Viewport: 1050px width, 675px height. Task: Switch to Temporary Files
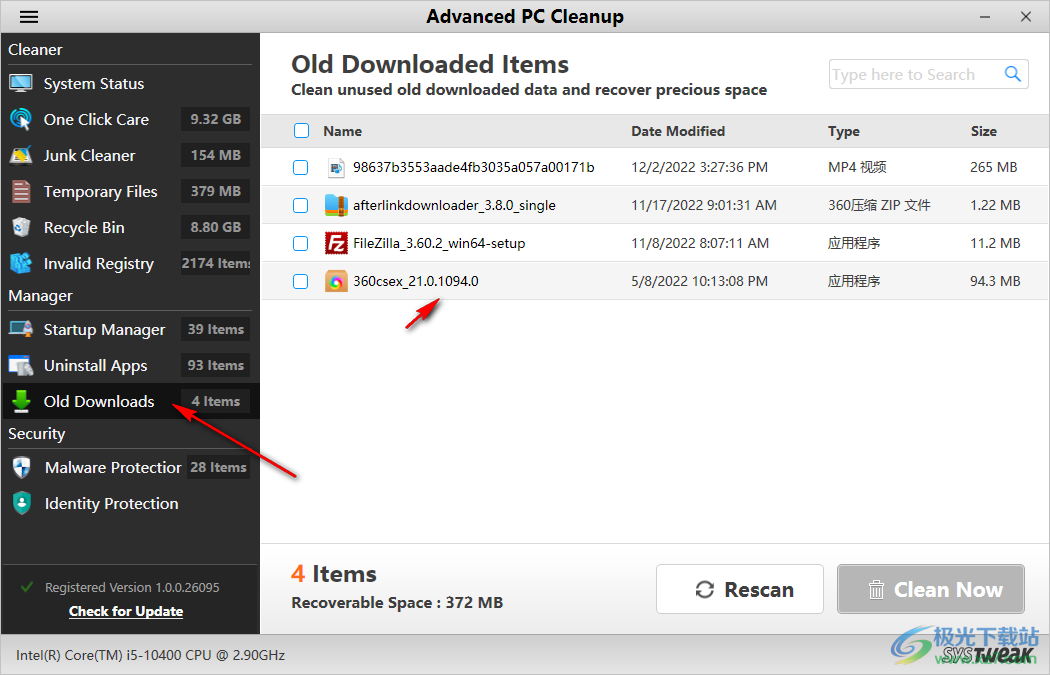point(130,192)
